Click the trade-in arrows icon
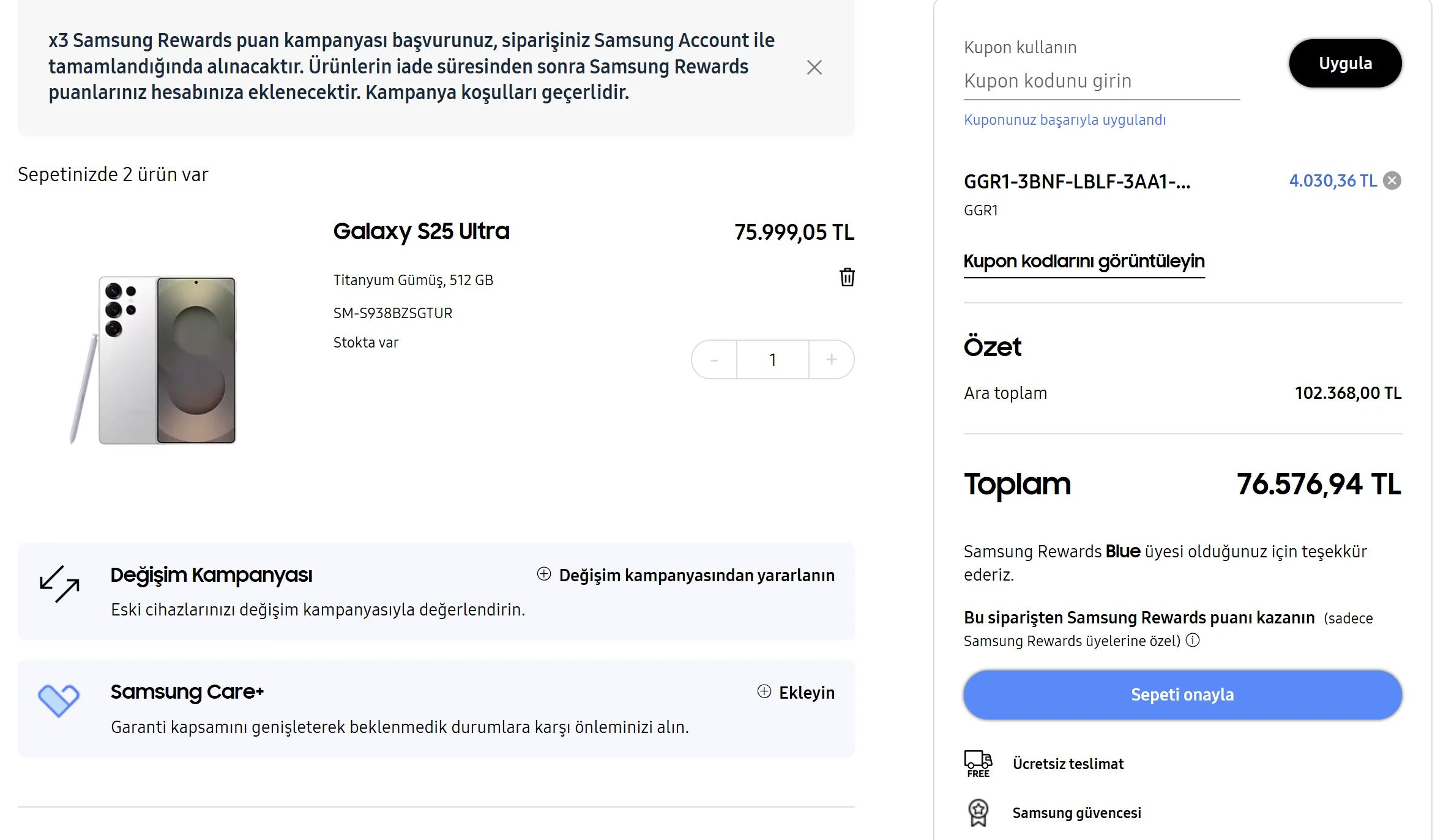The image size is (1435, 840). pyautogui.click(x=59, y=584)
